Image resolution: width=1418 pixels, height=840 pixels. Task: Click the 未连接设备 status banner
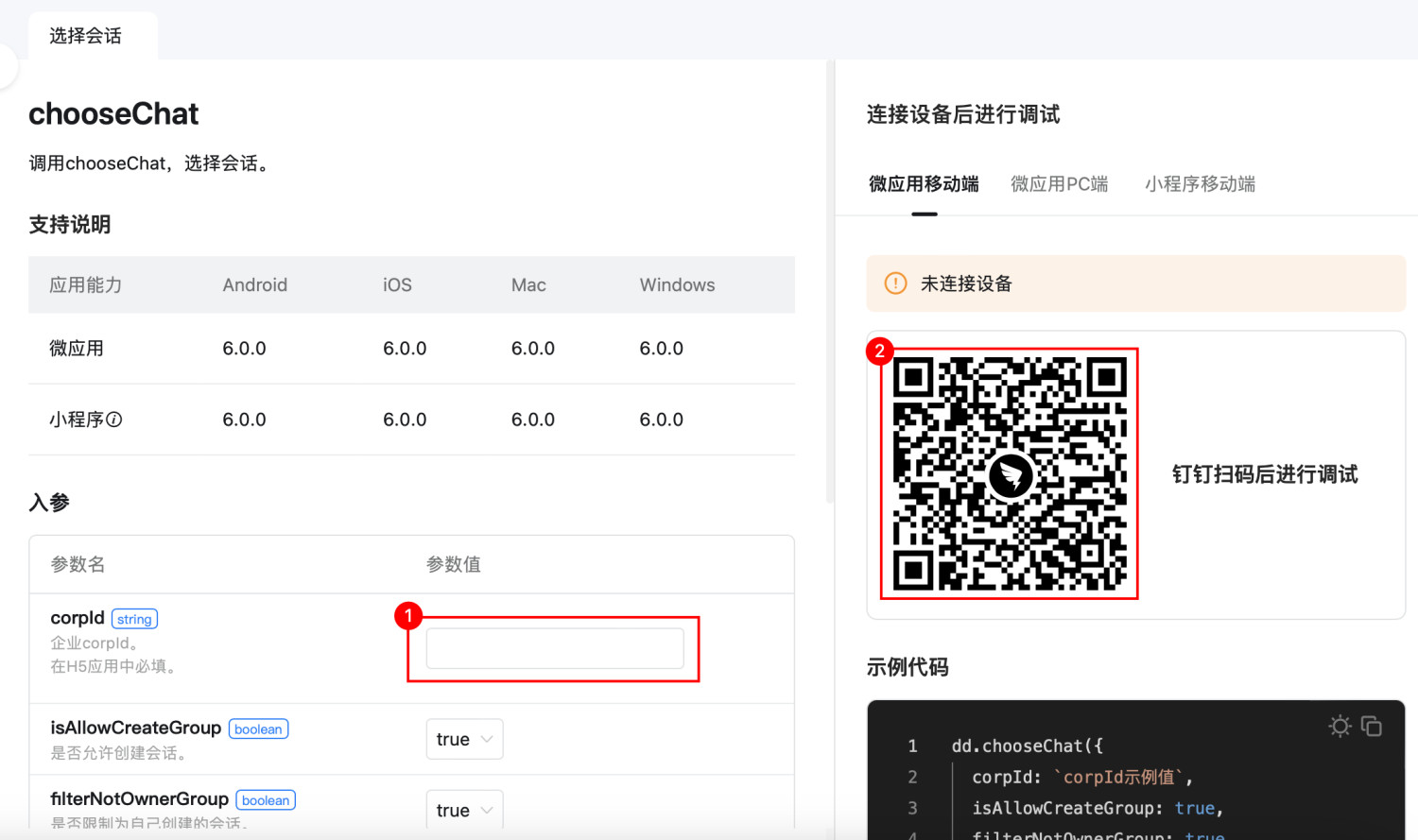tap(1135, 283)
